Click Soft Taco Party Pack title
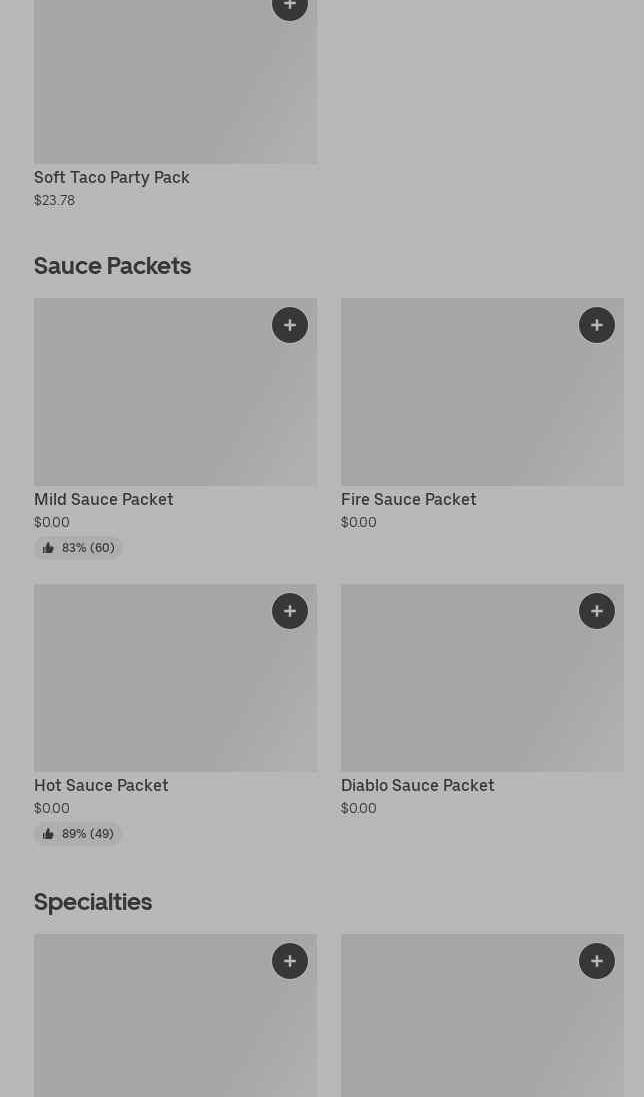 coord(112,177)
